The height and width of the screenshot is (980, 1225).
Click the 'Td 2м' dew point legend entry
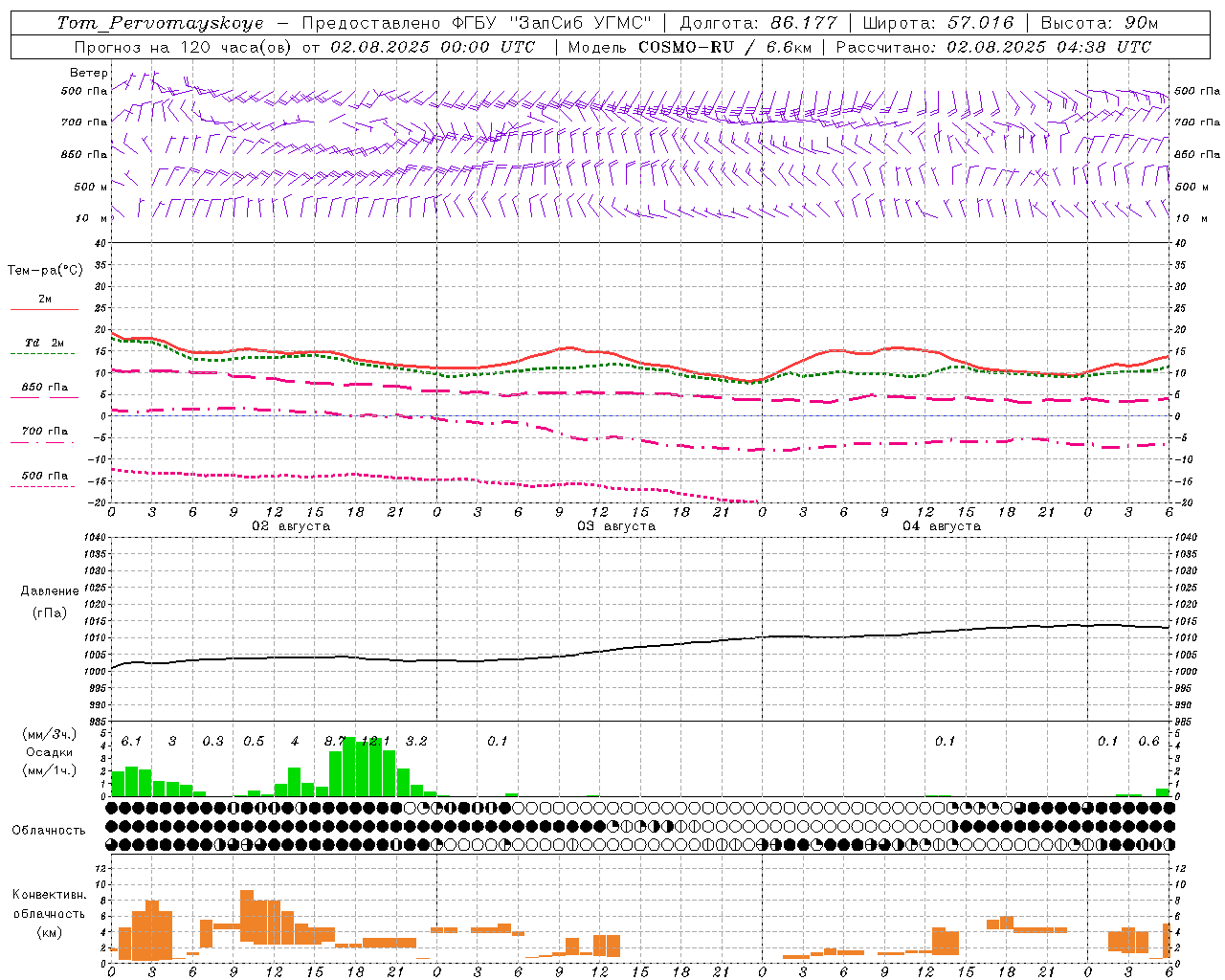point(45,343)
